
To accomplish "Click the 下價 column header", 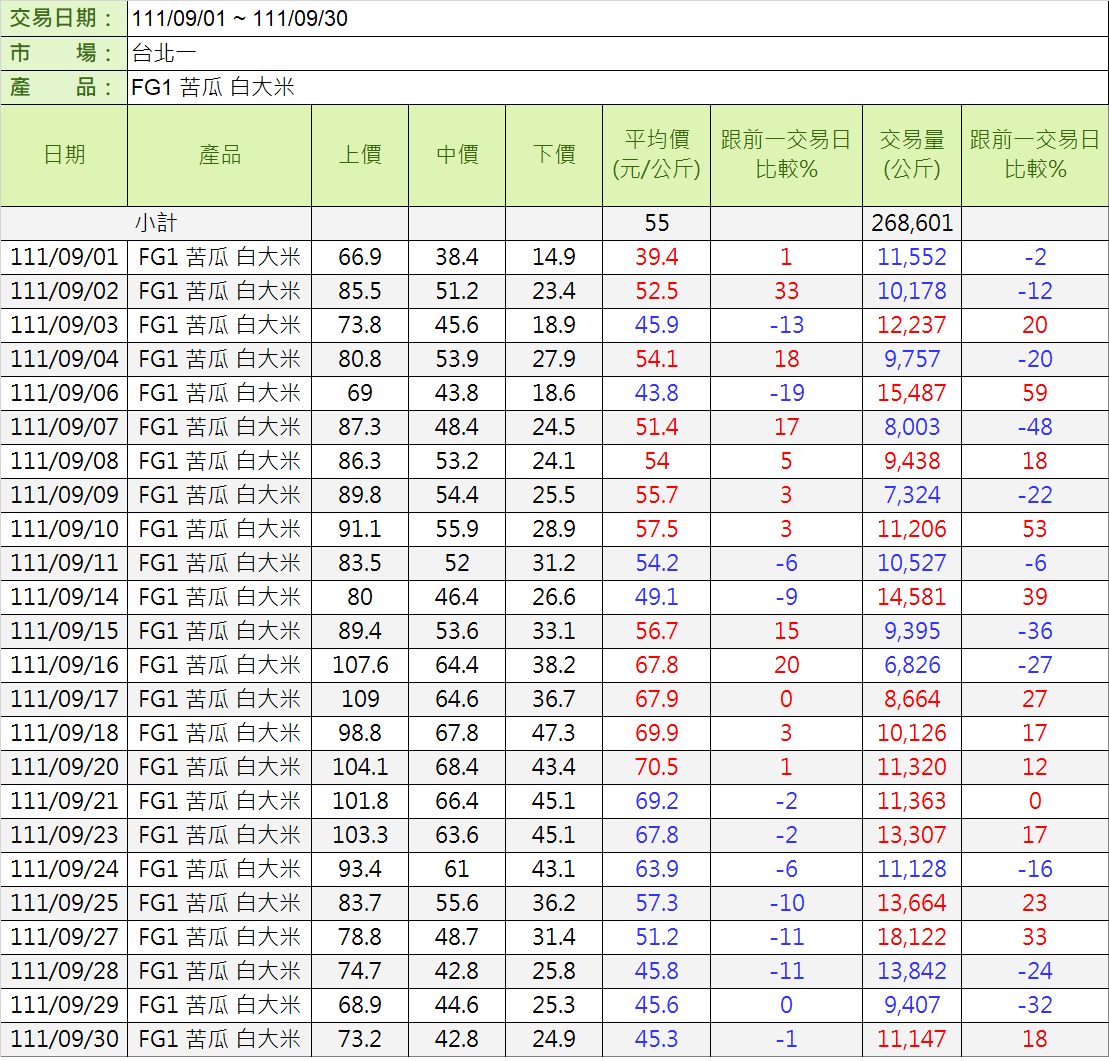I will [554, 155].
